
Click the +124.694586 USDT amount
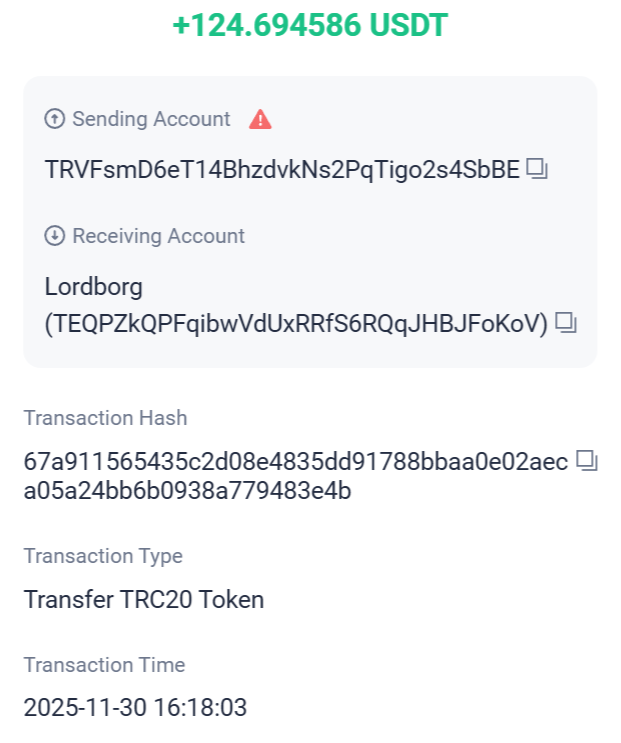pos(310,26)
